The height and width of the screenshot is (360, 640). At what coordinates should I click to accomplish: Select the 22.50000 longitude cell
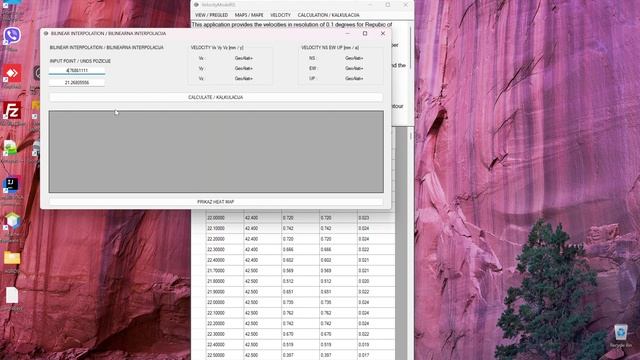point(225,356)
